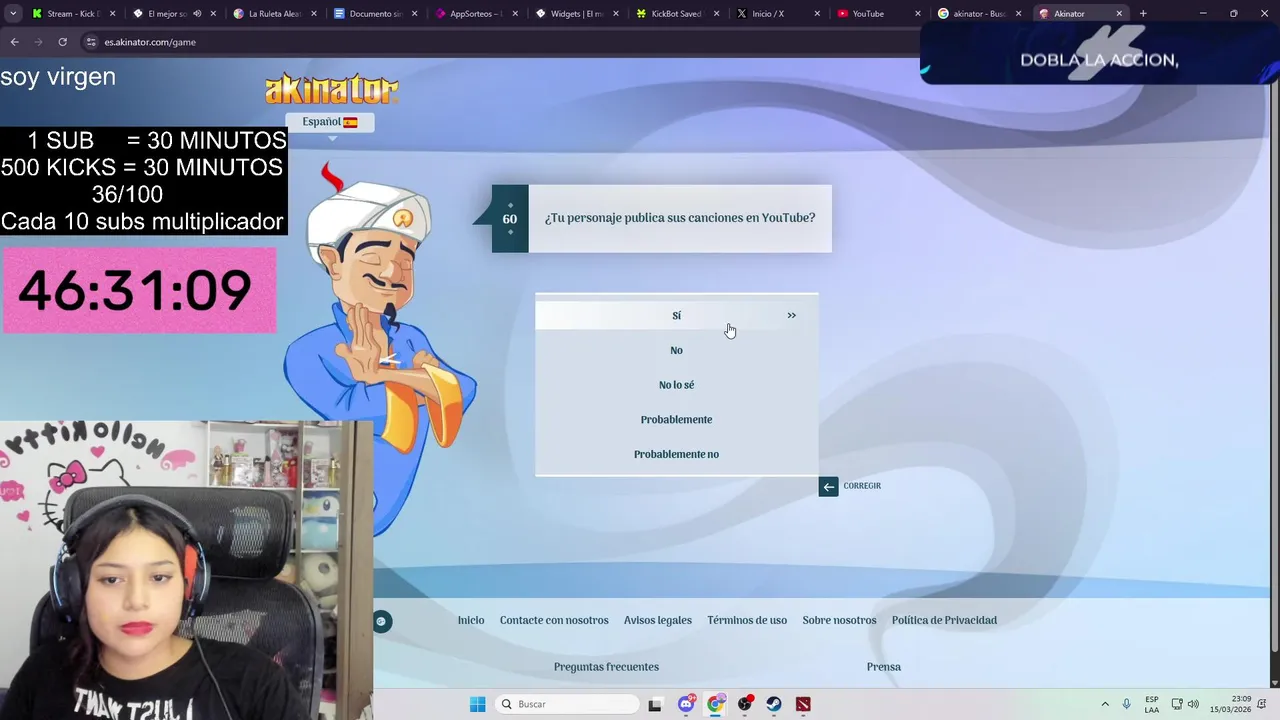Viewport: 1280px width, 720px height.
Task: Open 'Avisos legales' footer link
Action: point(658,620)
